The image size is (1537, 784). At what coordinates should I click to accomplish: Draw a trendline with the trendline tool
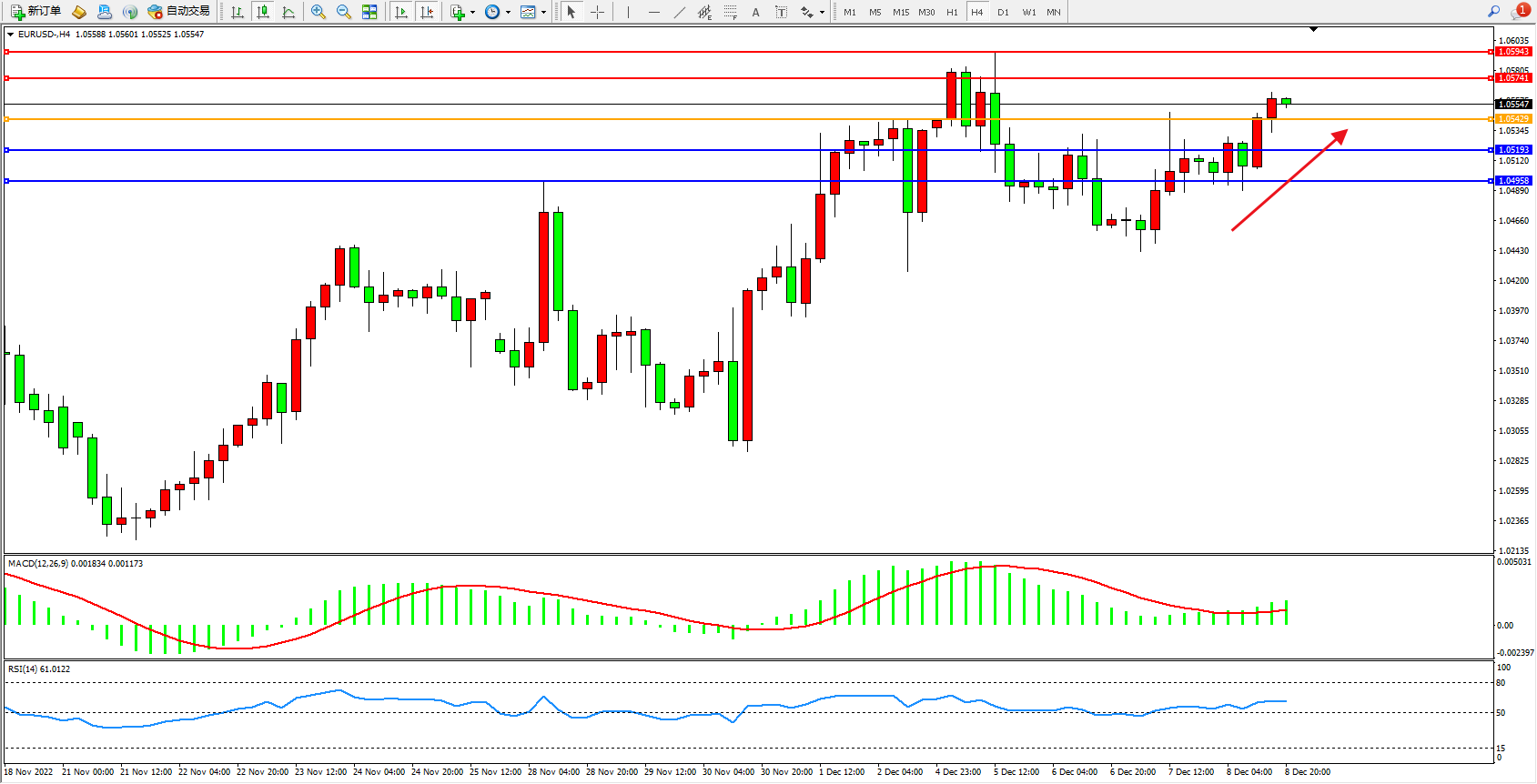(679, 12)
